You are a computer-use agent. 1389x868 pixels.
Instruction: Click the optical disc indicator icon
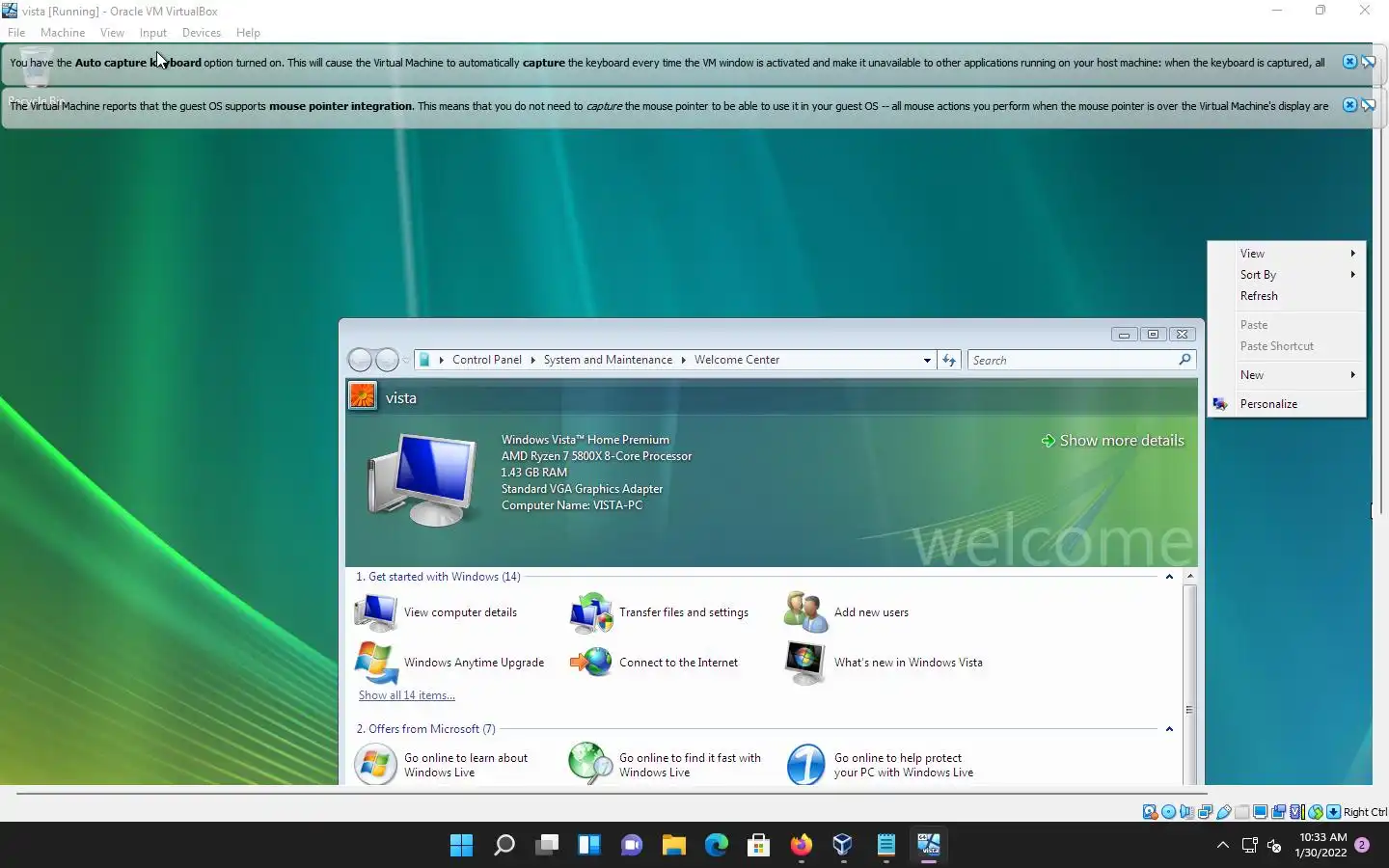pyautogui.click(x=1168, y=812)
